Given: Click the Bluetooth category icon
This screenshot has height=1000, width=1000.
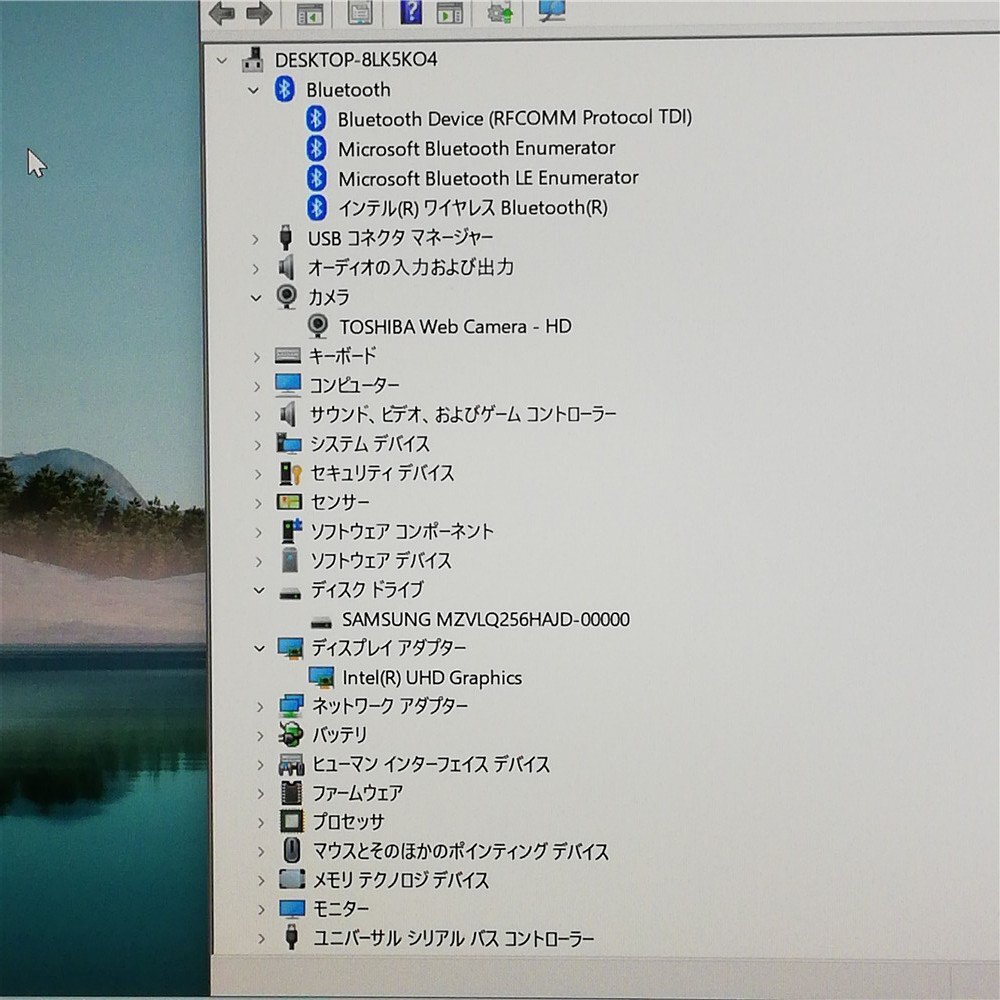Looking at the screenshot, I should [284, 89].
